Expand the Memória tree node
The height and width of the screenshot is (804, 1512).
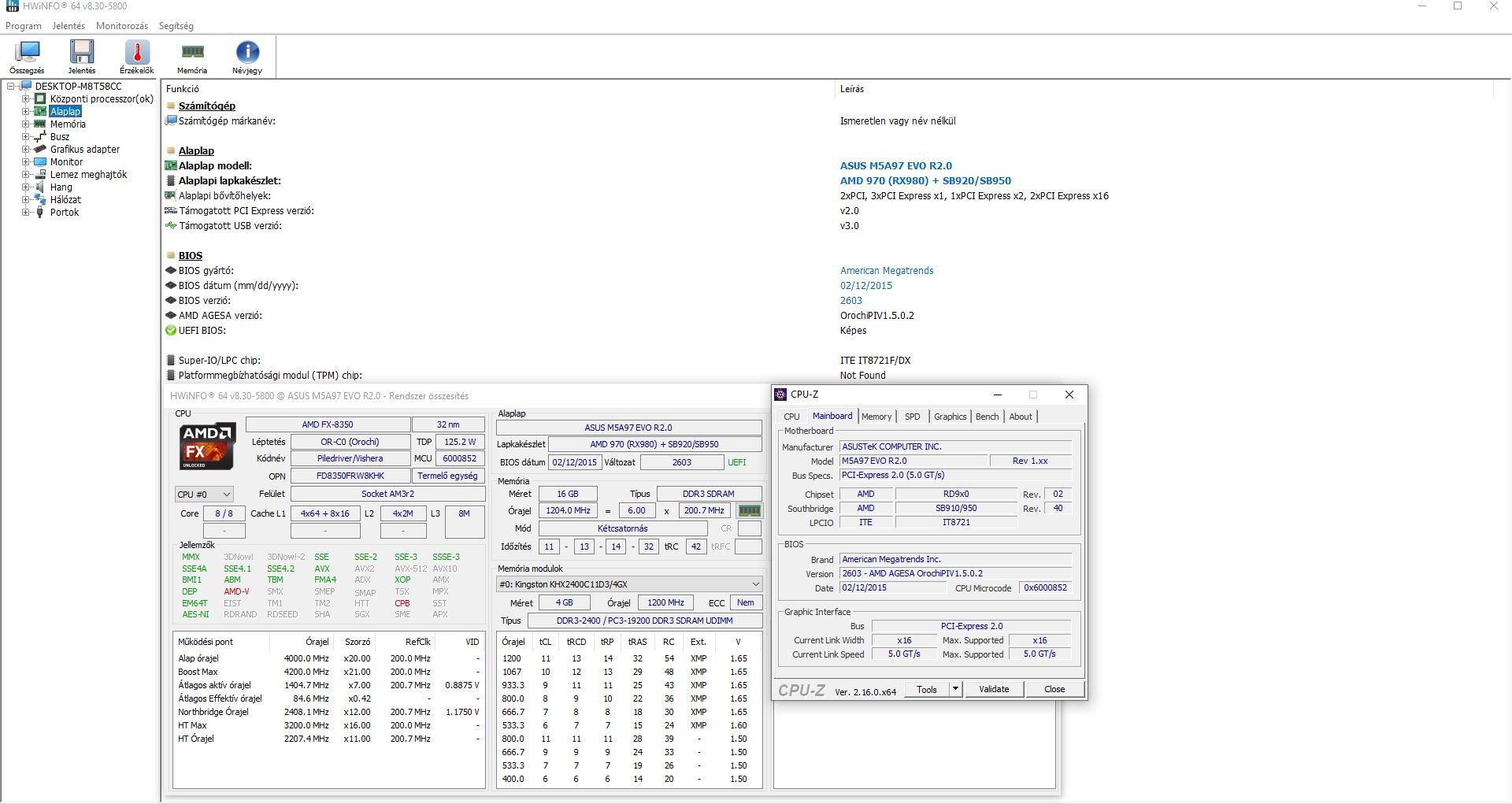point(25,124)
